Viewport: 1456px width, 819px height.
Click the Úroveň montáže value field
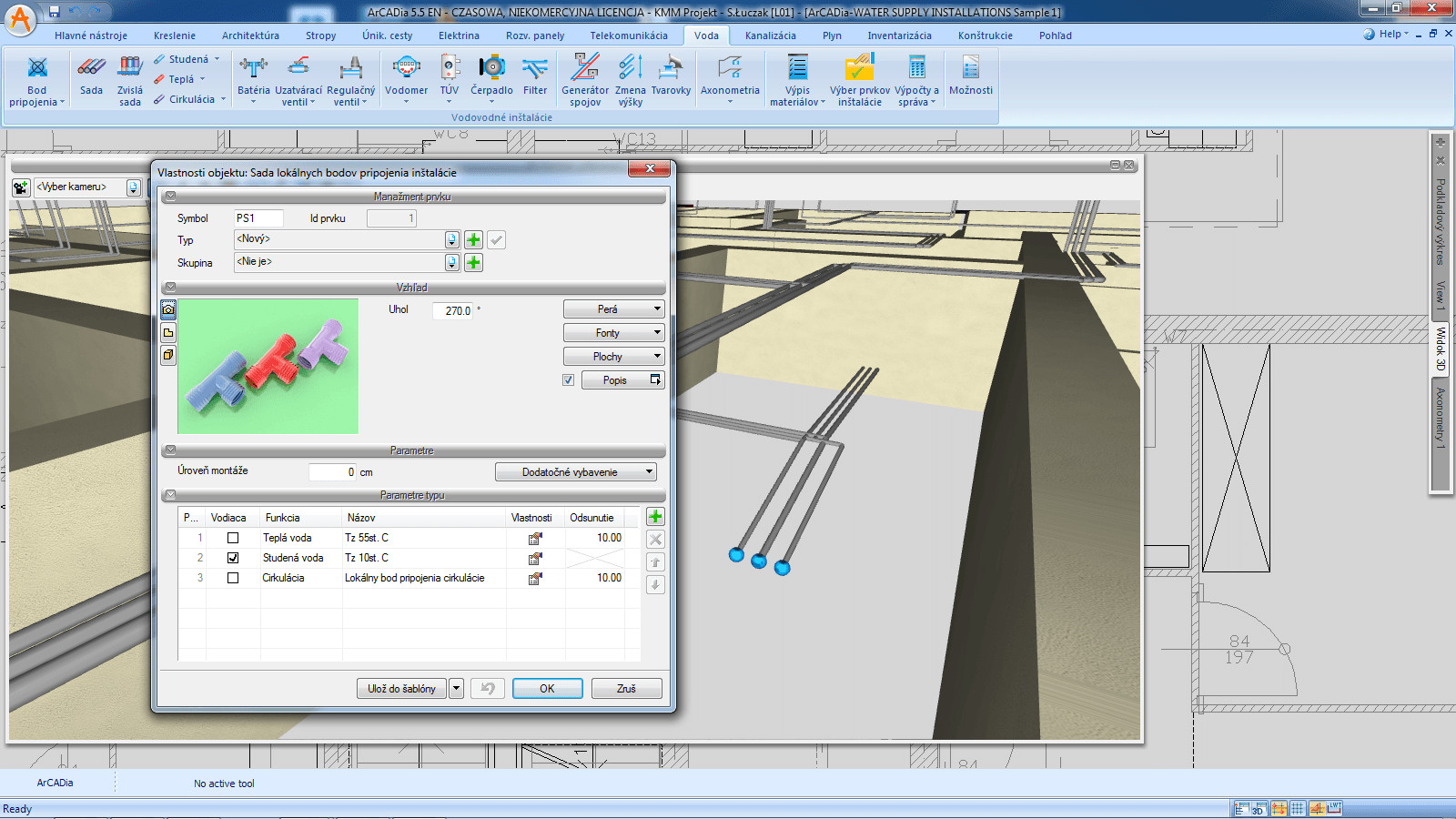[333, 472]
